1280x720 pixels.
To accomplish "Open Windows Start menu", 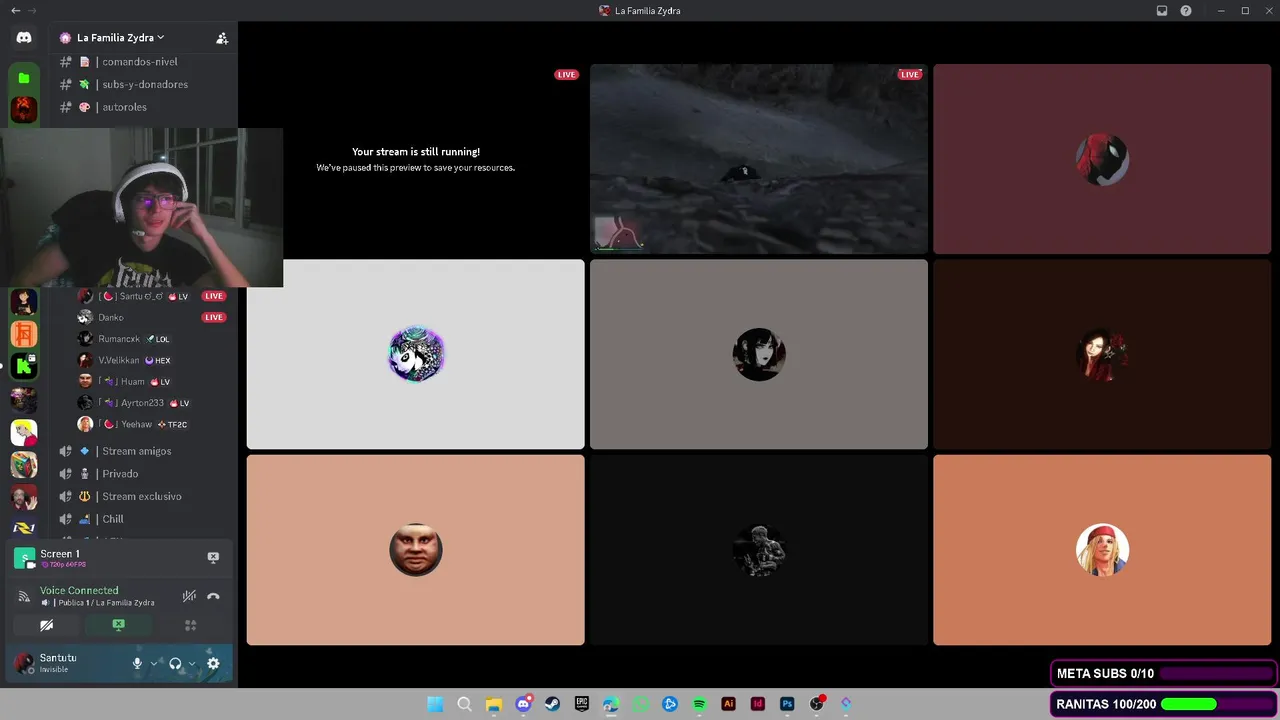I will pyautogui.click(x=435, y=704).
